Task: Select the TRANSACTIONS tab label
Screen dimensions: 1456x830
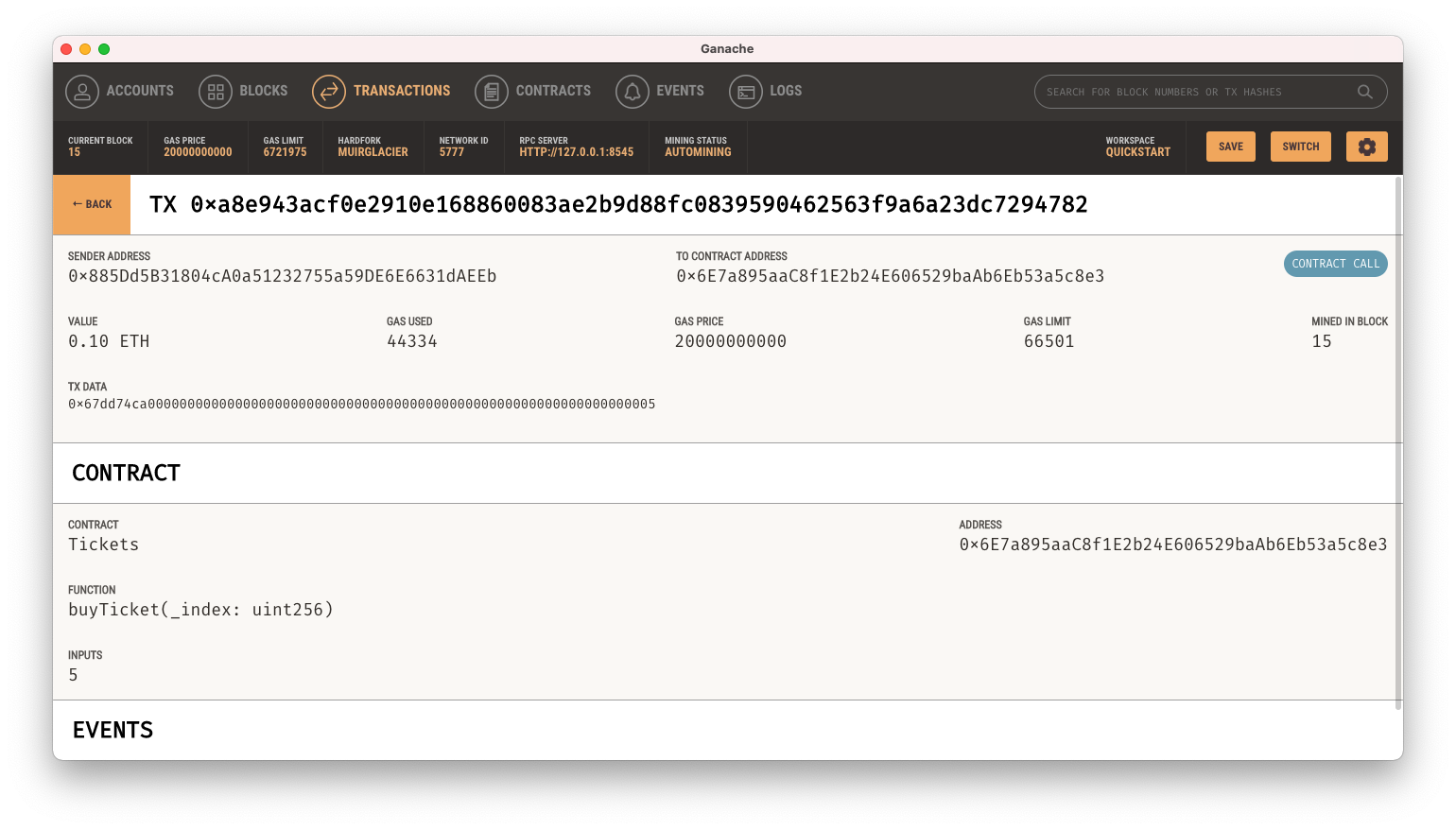Action: point(402,91)
